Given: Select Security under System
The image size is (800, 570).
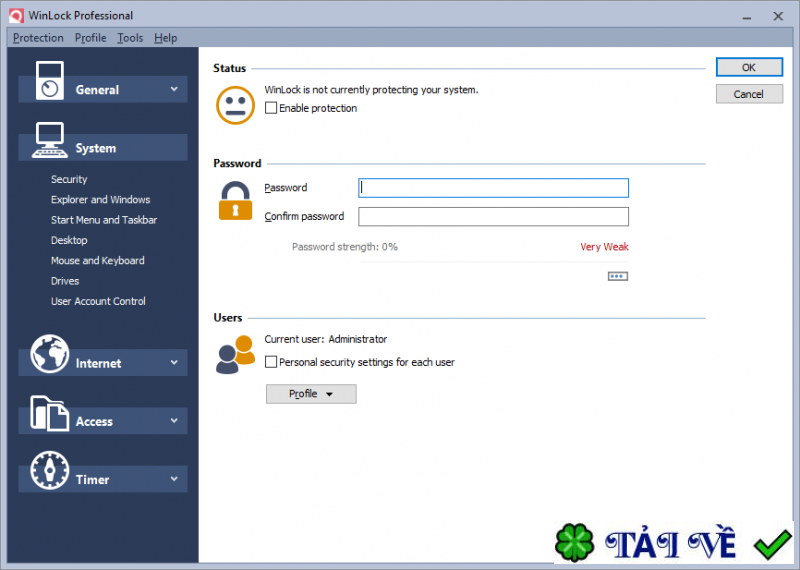Looking at the screenshot, I should pos(69,179).
